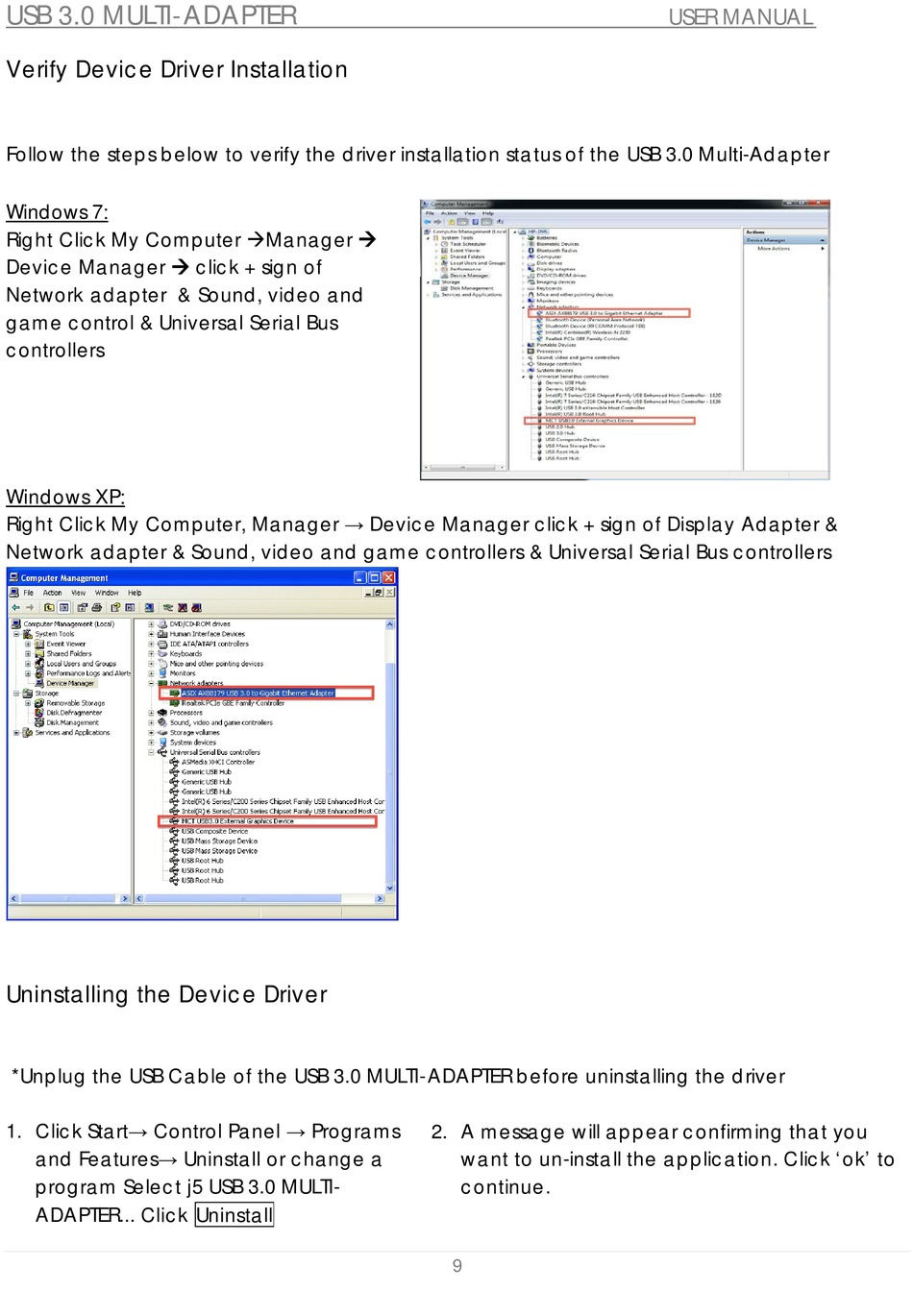Collapse Universal Serial Bus controllers node in XP list
The height and width of the screenshot is (1316, 913).
tap(151, 752)
